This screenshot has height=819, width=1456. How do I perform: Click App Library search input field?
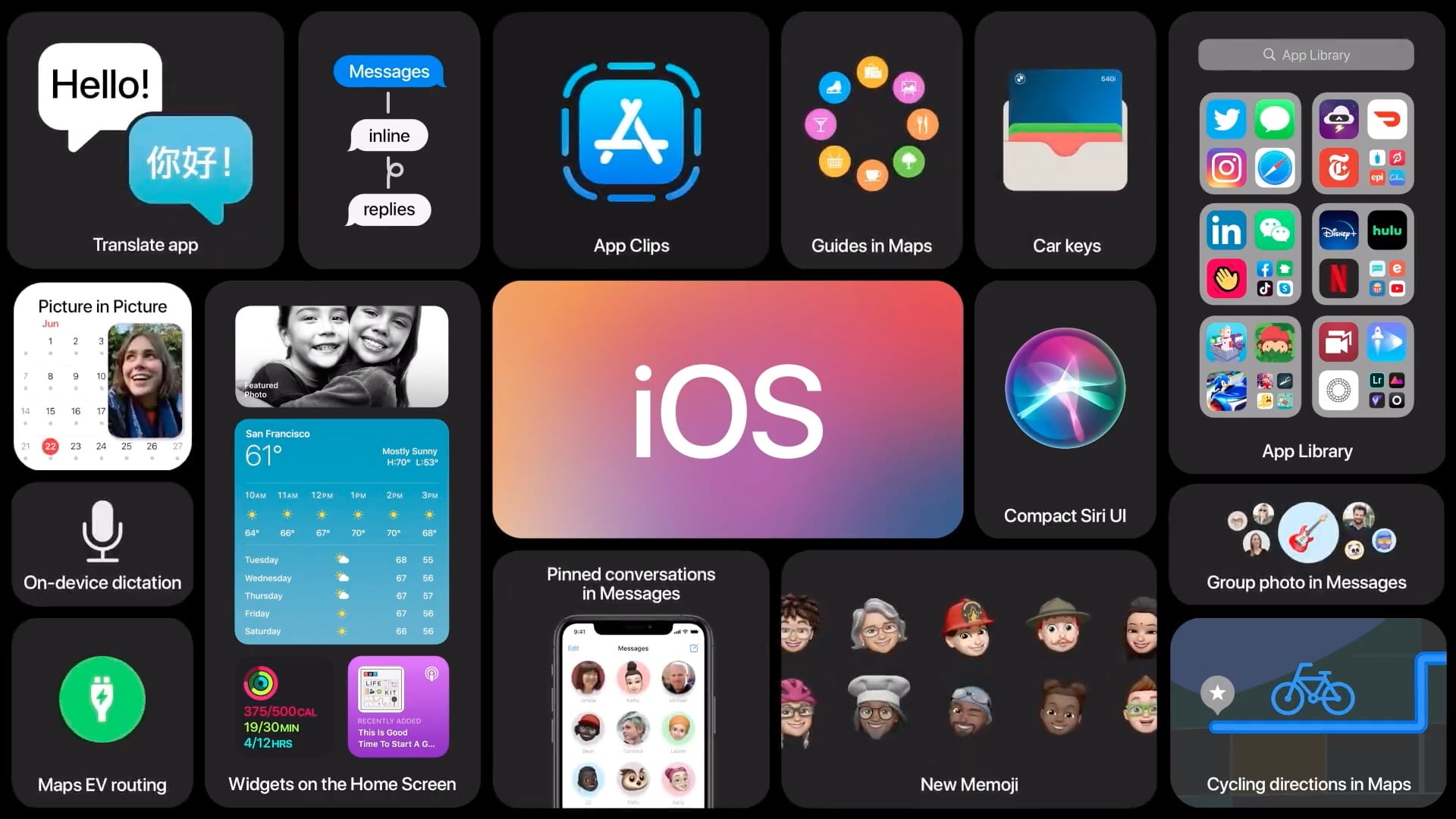[1306, 55]
